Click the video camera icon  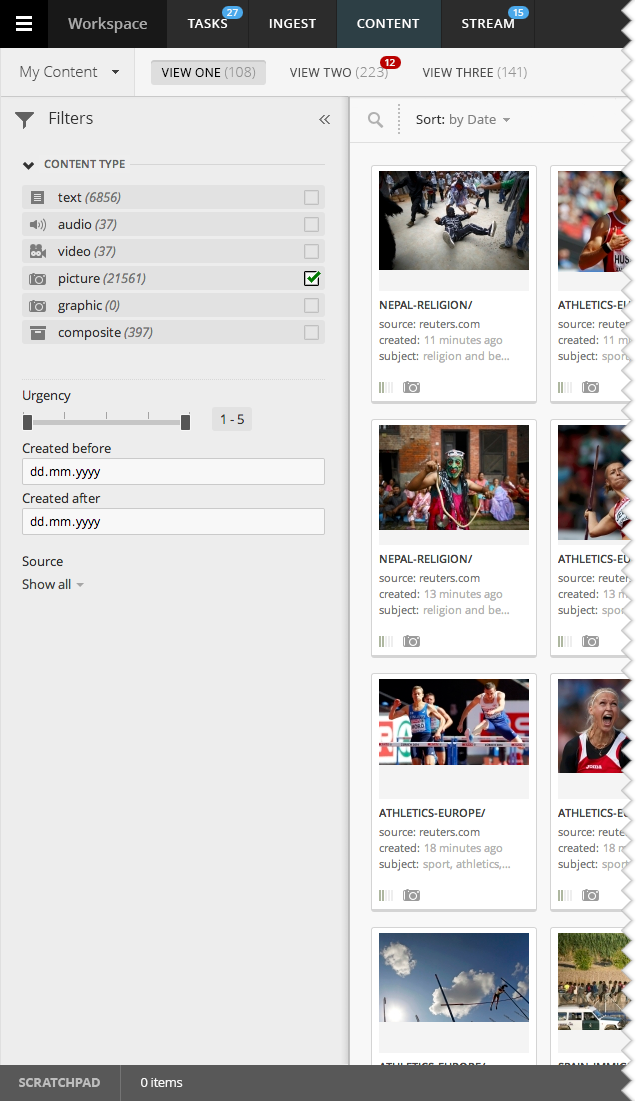[x=38, y=251]
